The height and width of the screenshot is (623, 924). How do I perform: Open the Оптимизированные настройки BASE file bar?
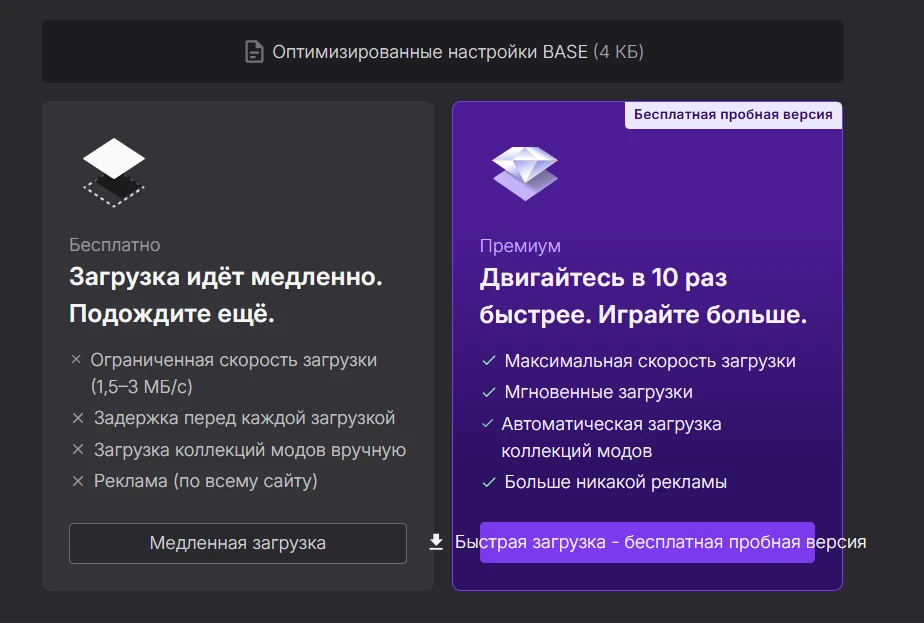click(442, 52)
